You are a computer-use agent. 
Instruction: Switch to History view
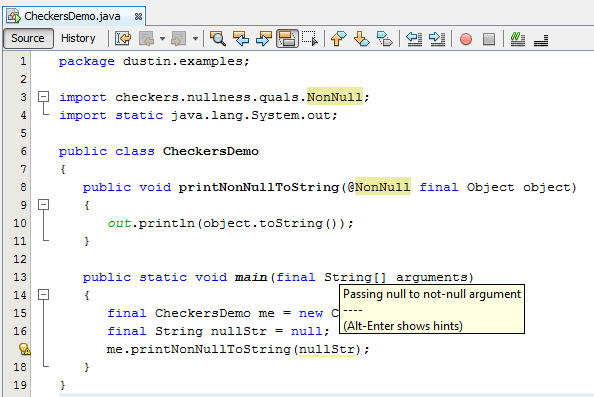coord(78,38)
